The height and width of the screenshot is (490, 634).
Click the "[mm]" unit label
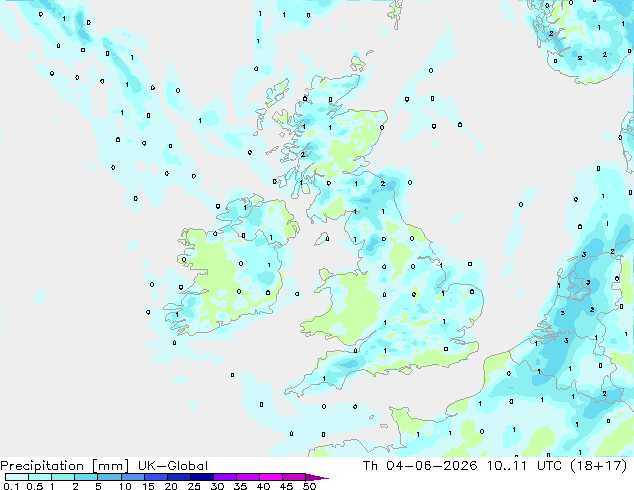pyautogui.click(x=110, y=466)
